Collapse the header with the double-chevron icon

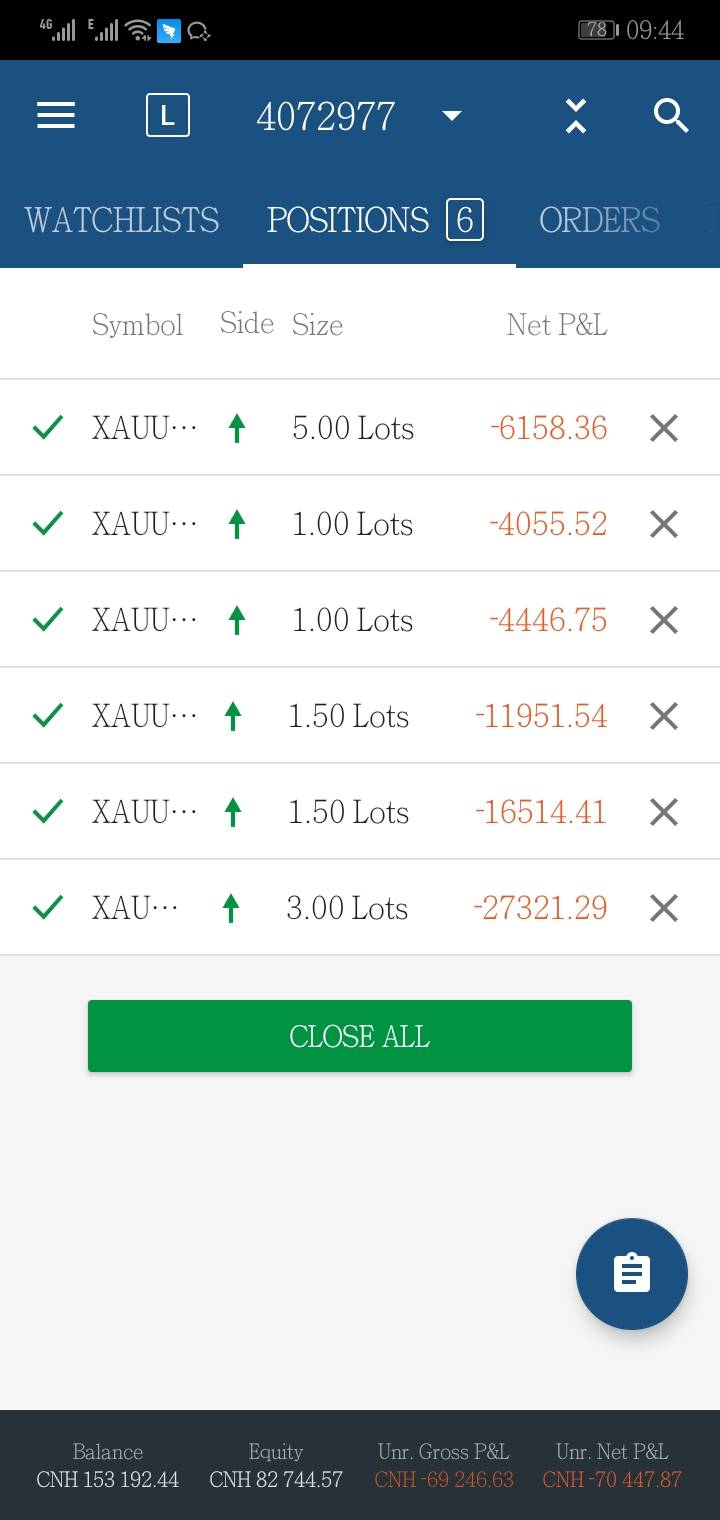pos(575,116)
